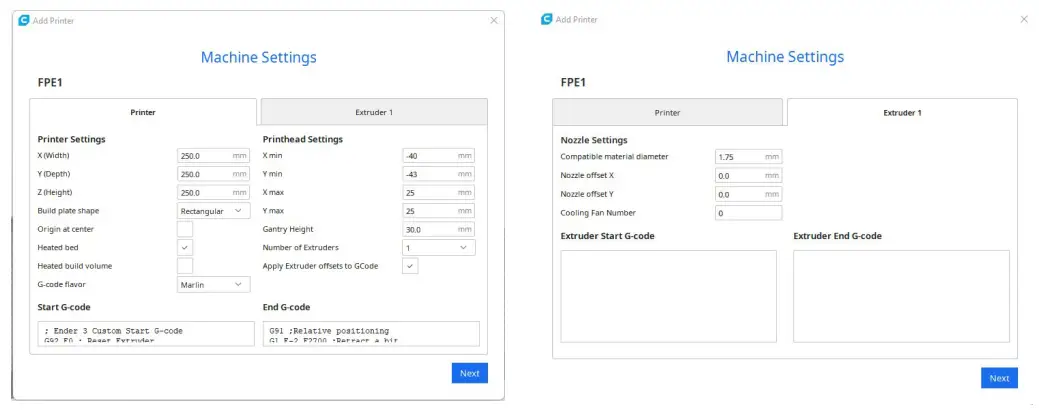Click the Cura logo beside the Printer Settings dialog title
Screen dimensions: 1039x410
tap(24, 20)
